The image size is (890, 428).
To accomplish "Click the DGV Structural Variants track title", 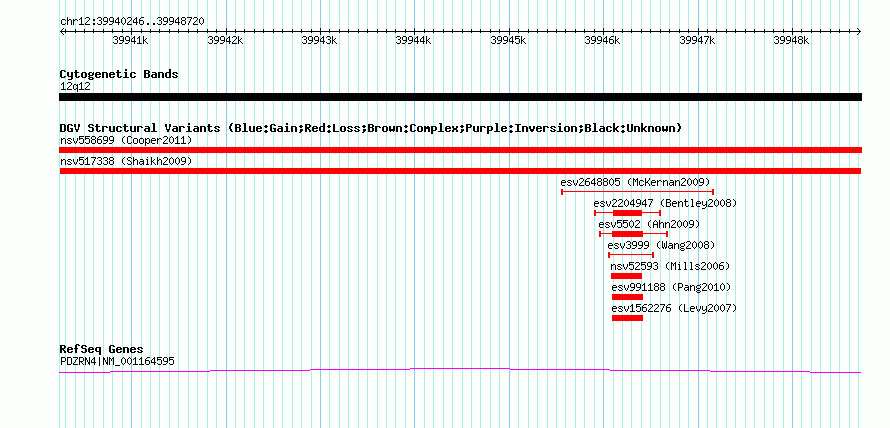I will click(x=371, y=128).
